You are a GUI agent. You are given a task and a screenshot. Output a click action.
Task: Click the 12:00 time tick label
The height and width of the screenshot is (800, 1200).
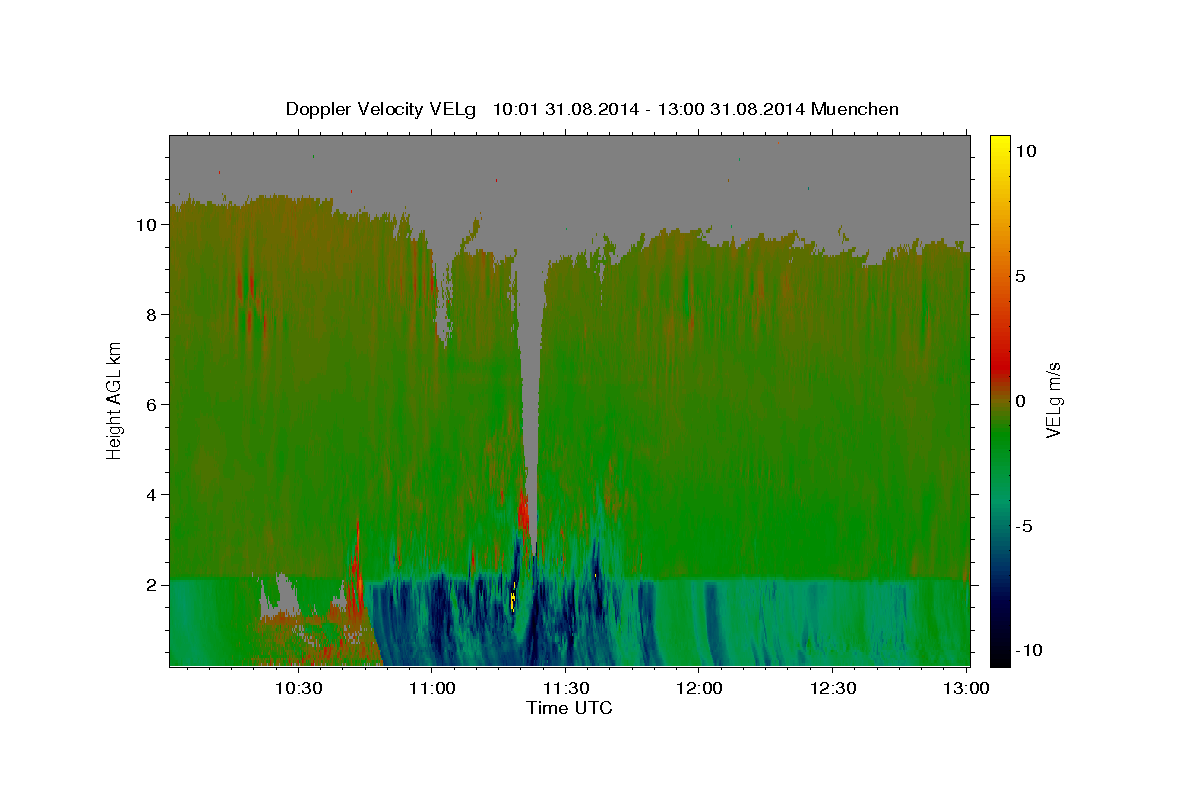click(699, 688)
